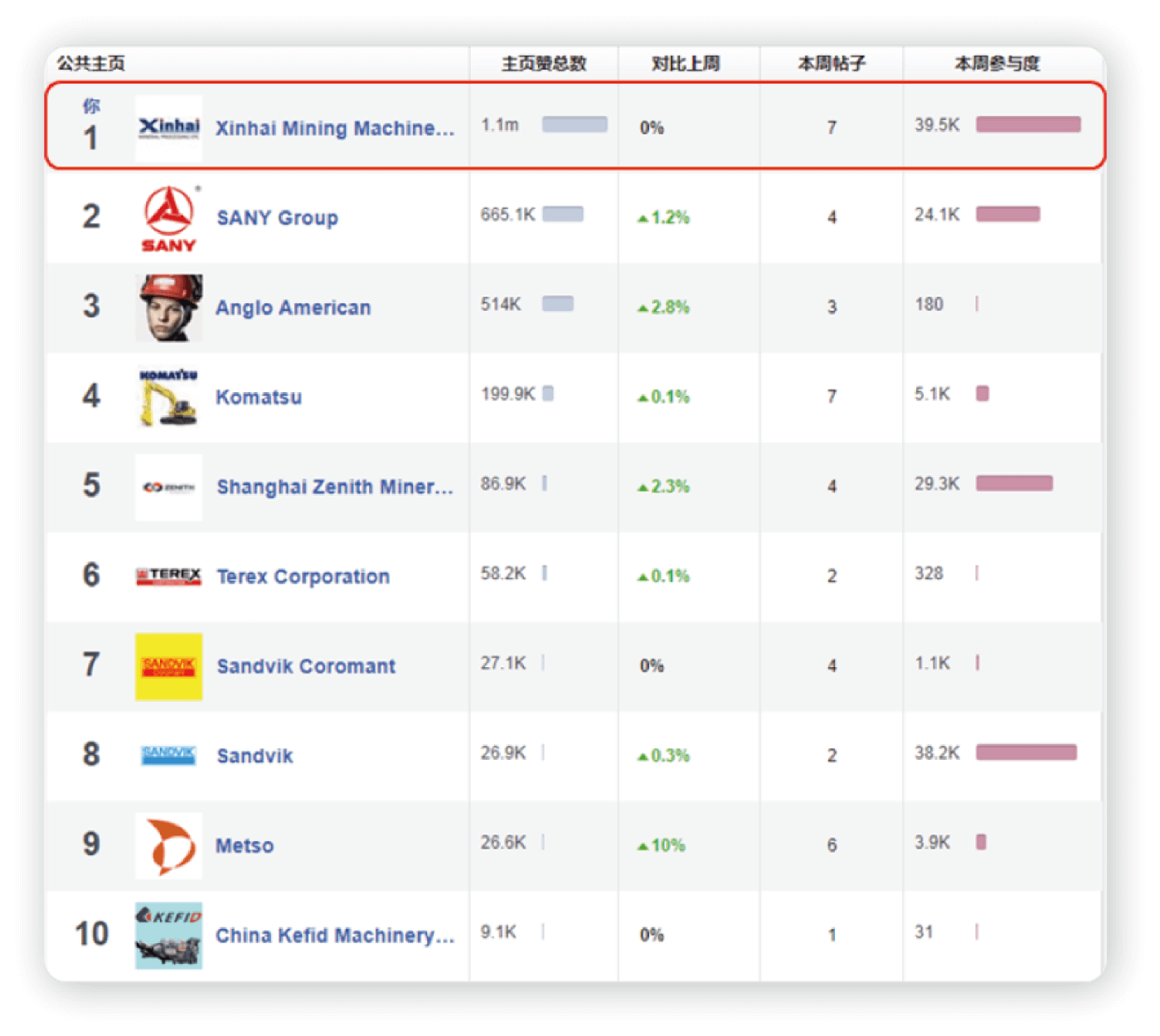Click the Komatsu excavator logo
The height and width of the screenshot is (1036, 1160).
tap(169, 397)
